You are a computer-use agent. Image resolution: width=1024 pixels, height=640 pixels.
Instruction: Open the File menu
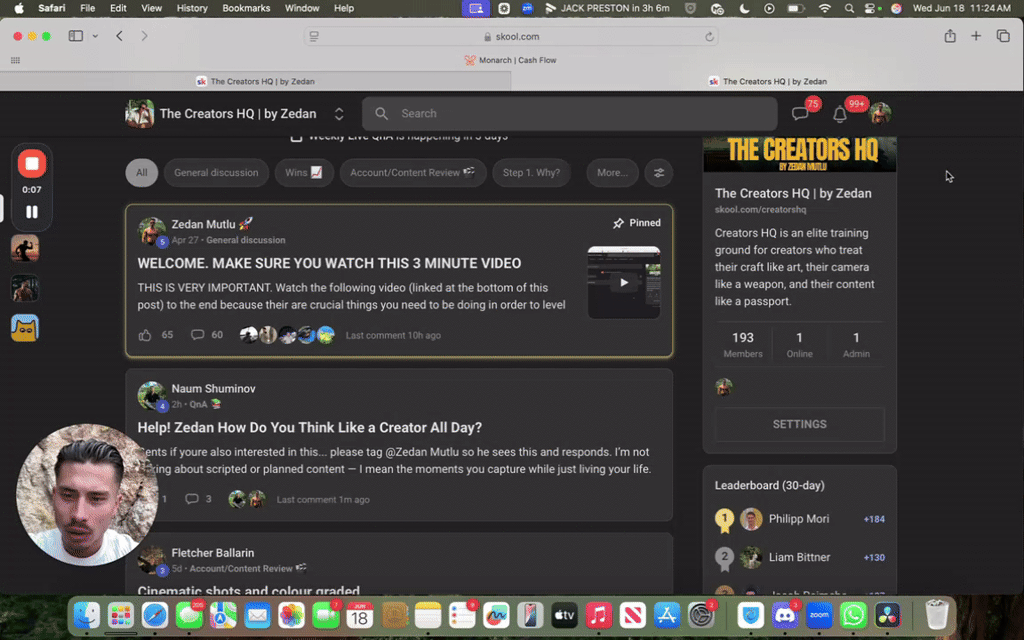(x=88, y=8)
